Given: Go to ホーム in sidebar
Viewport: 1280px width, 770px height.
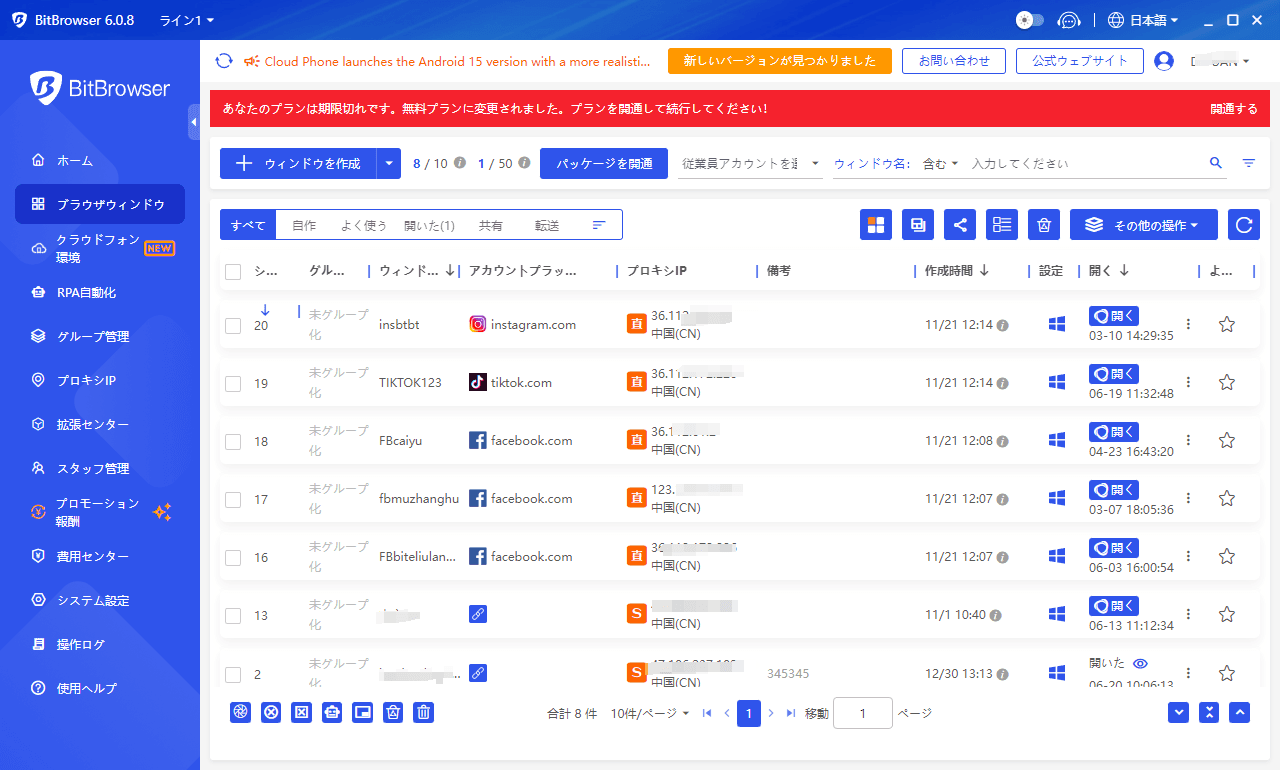Looking at the screenshot, I should coord(100,160).
